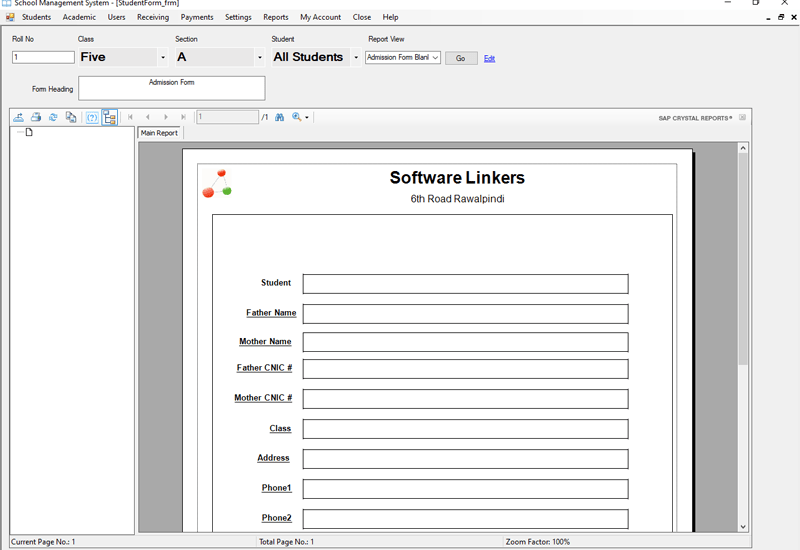
Task: Click the Student label in form
Action: pyautogui.click(x=276, y=283)
